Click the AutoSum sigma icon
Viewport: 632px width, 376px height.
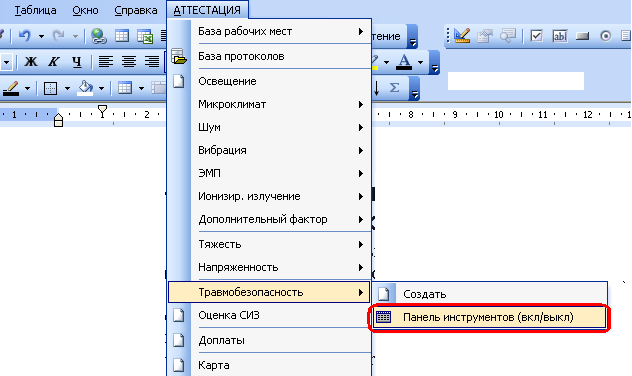click(x=394, y=87)
